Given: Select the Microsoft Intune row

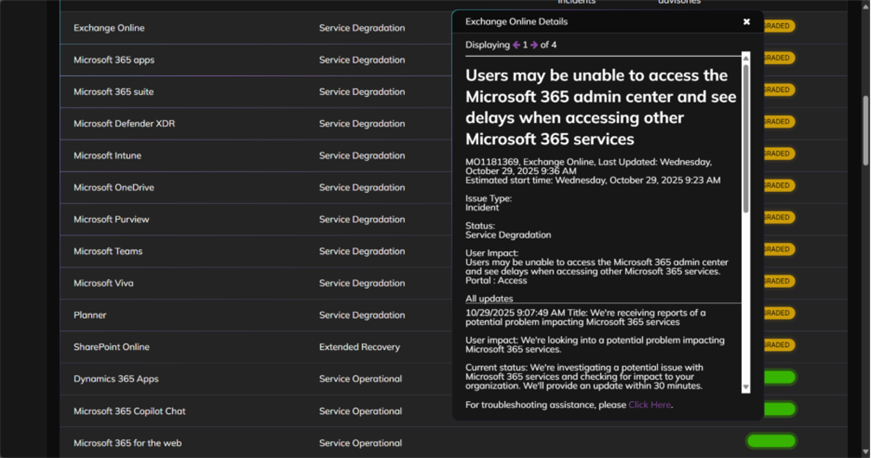Looking at the screenshot, I should (x=454, y=155).
